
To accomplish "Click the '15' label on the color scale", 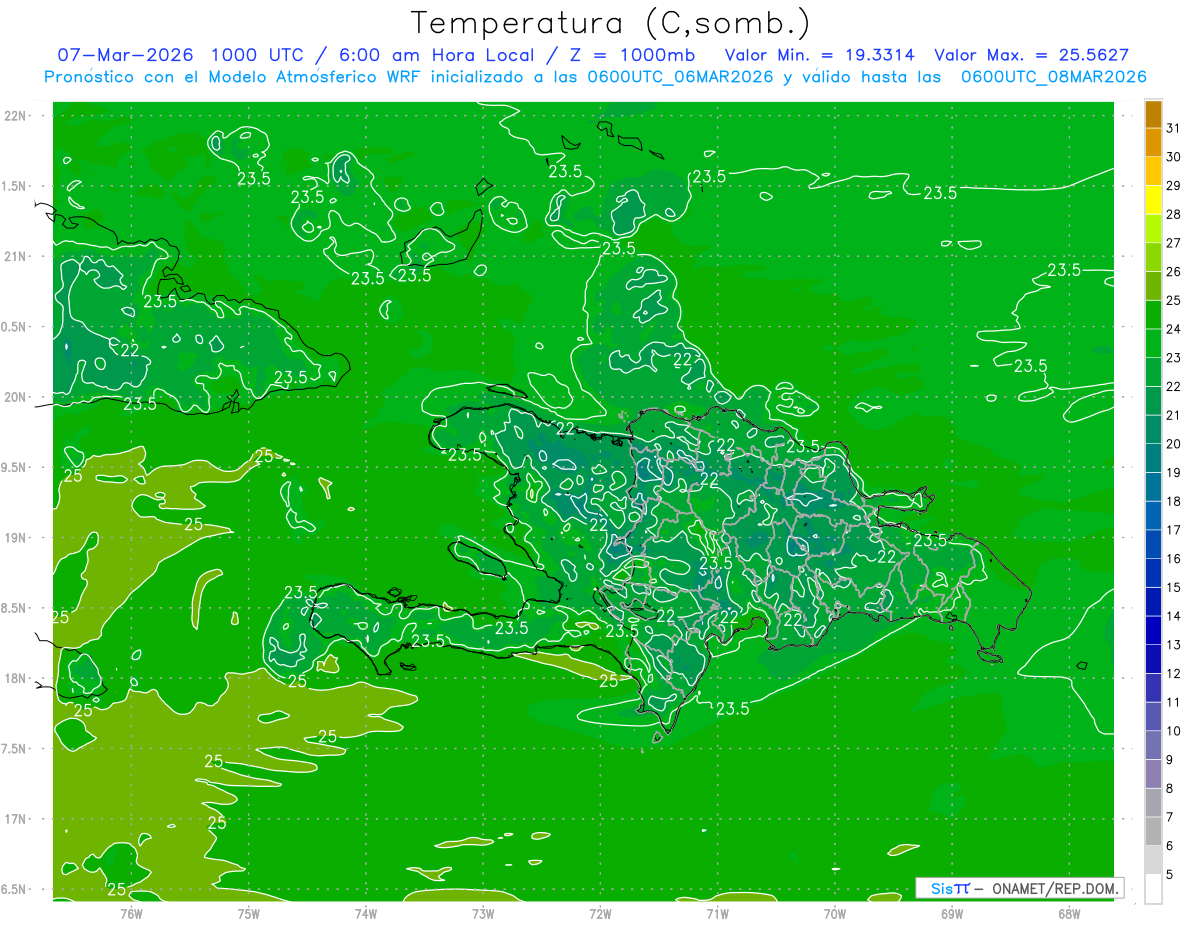I will (1174, 588).
